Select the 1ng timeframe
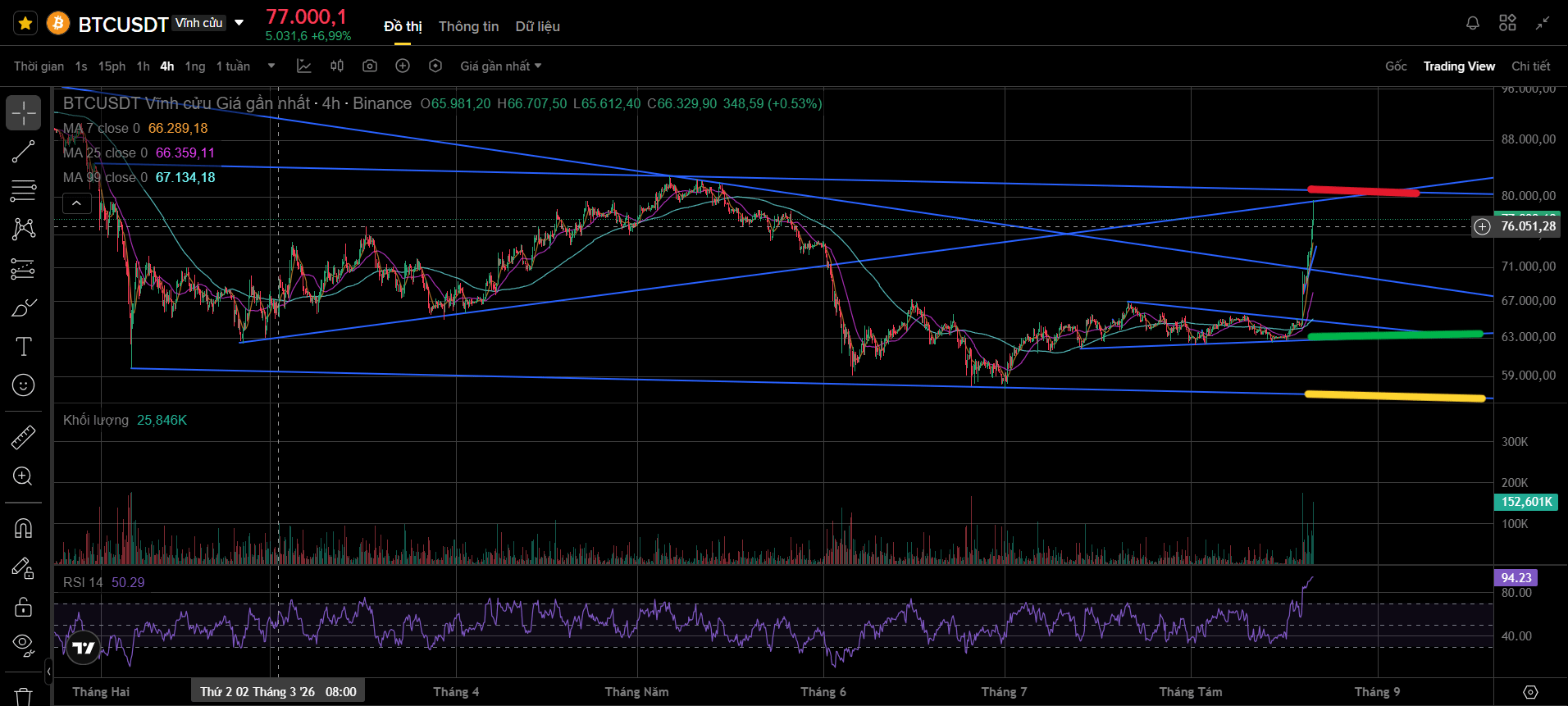Viewport: 1568px width, 706px height. click(x=195, y=66)
